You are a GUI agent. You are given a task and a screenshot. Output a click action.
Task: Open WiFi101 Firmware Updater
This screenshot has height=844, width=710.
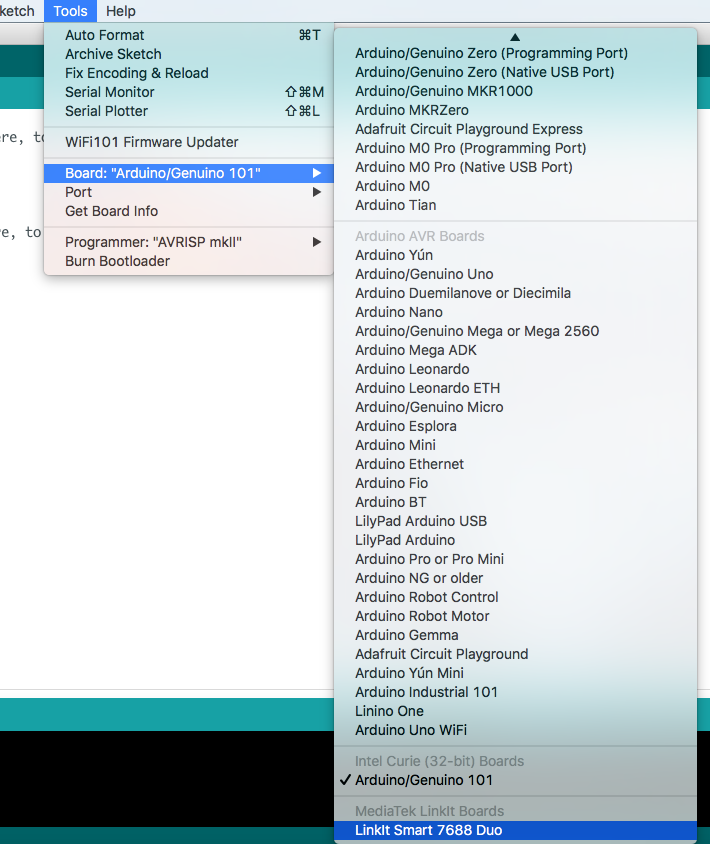[x=189, y=142]
